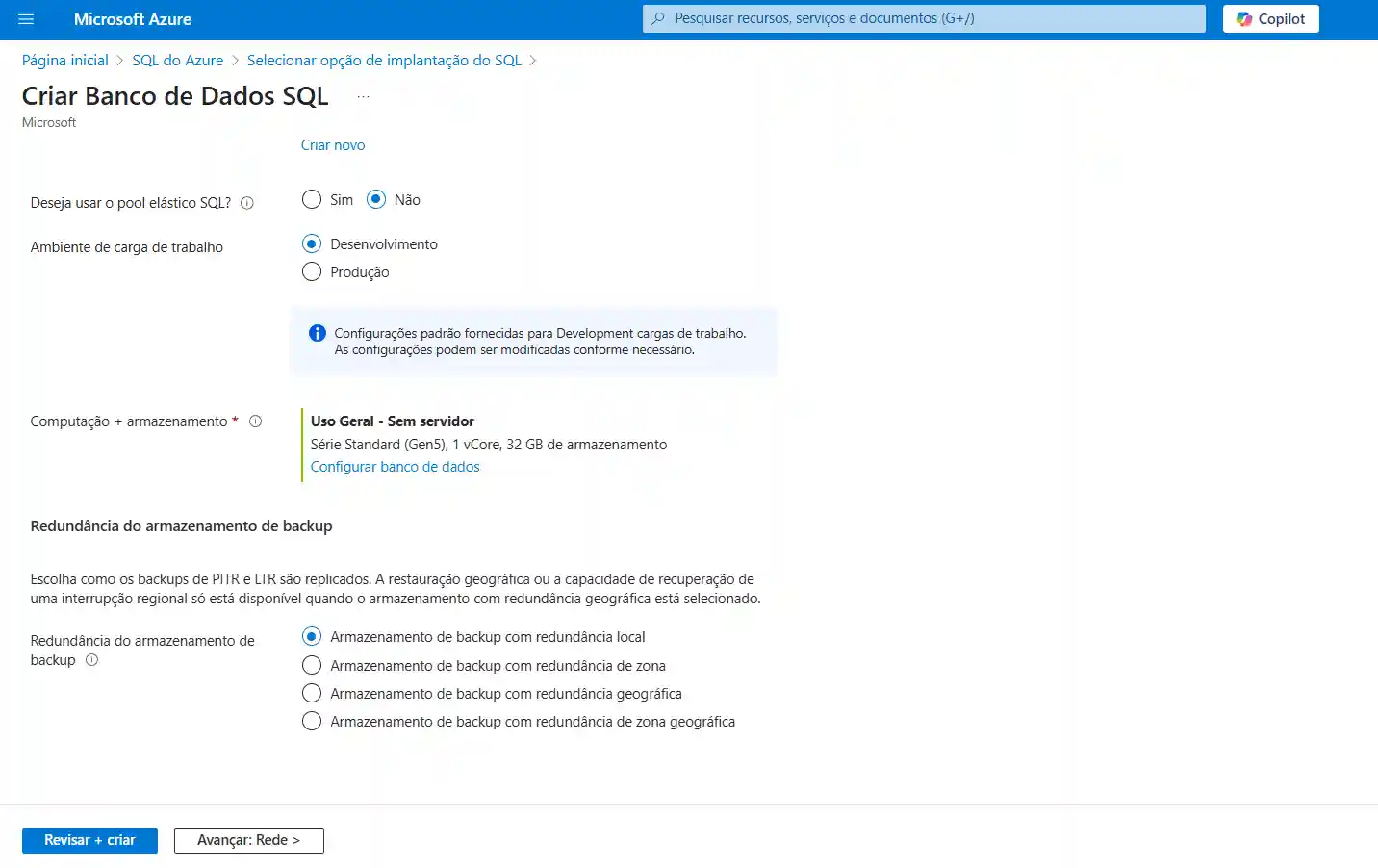Select geo-redundant backup storage option

(312, 694)
